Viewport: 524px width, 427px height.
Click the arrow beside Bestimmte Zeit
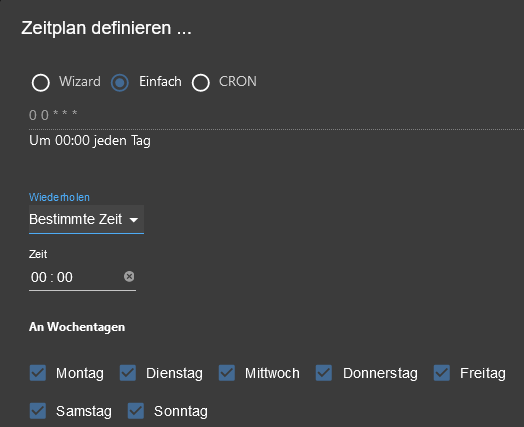[134, 220]
